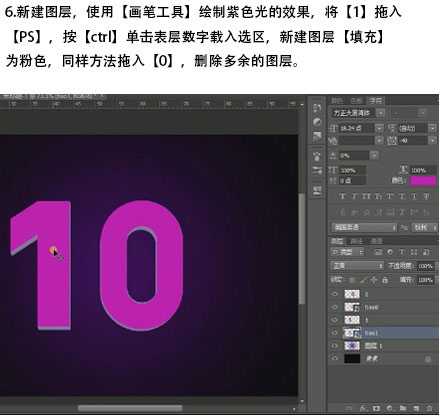Click text color magenta swatch
This screenshot has height=417, width=440.
423,181
